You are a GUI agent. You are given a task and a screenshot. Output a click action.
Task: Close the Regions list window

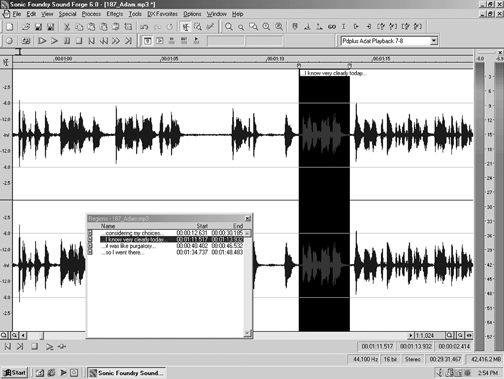click(x=247, y=219)
